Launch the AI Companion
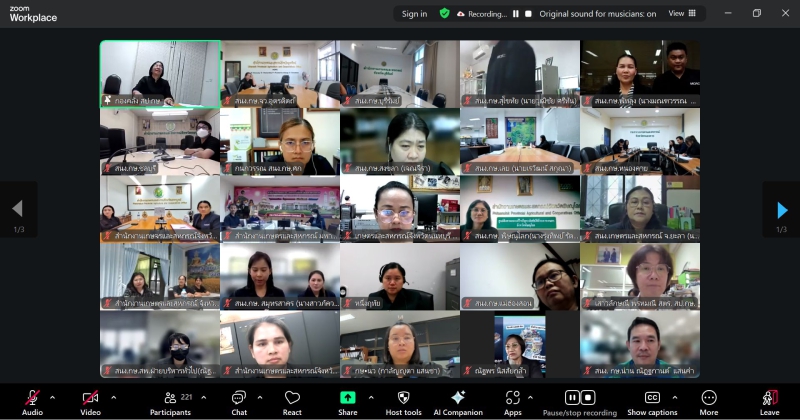800x420 pixels. tap(458, 397)
